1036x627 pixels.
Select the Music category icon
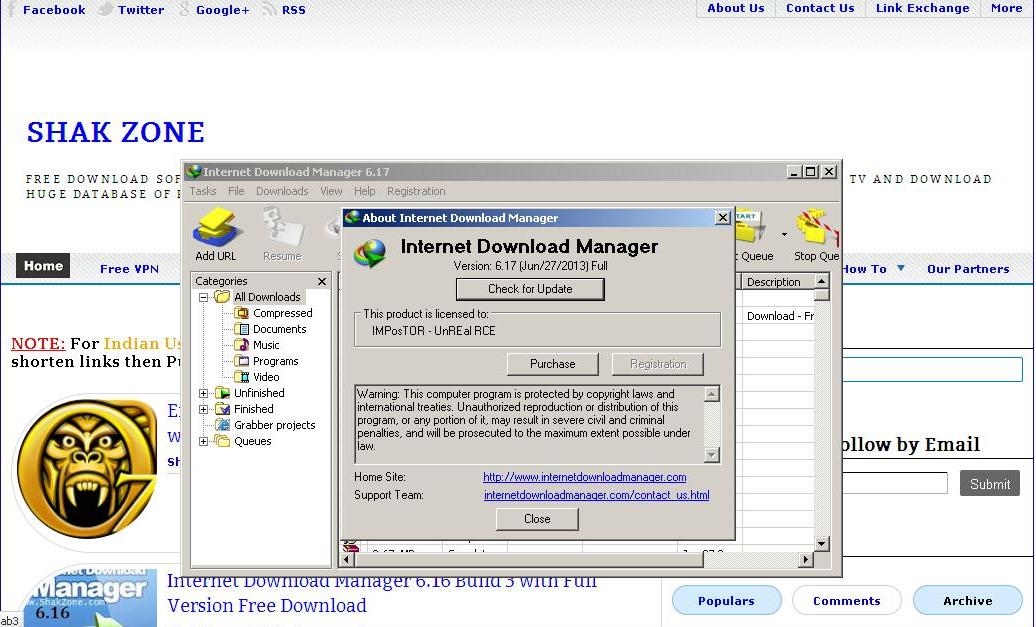pos(242,345)
